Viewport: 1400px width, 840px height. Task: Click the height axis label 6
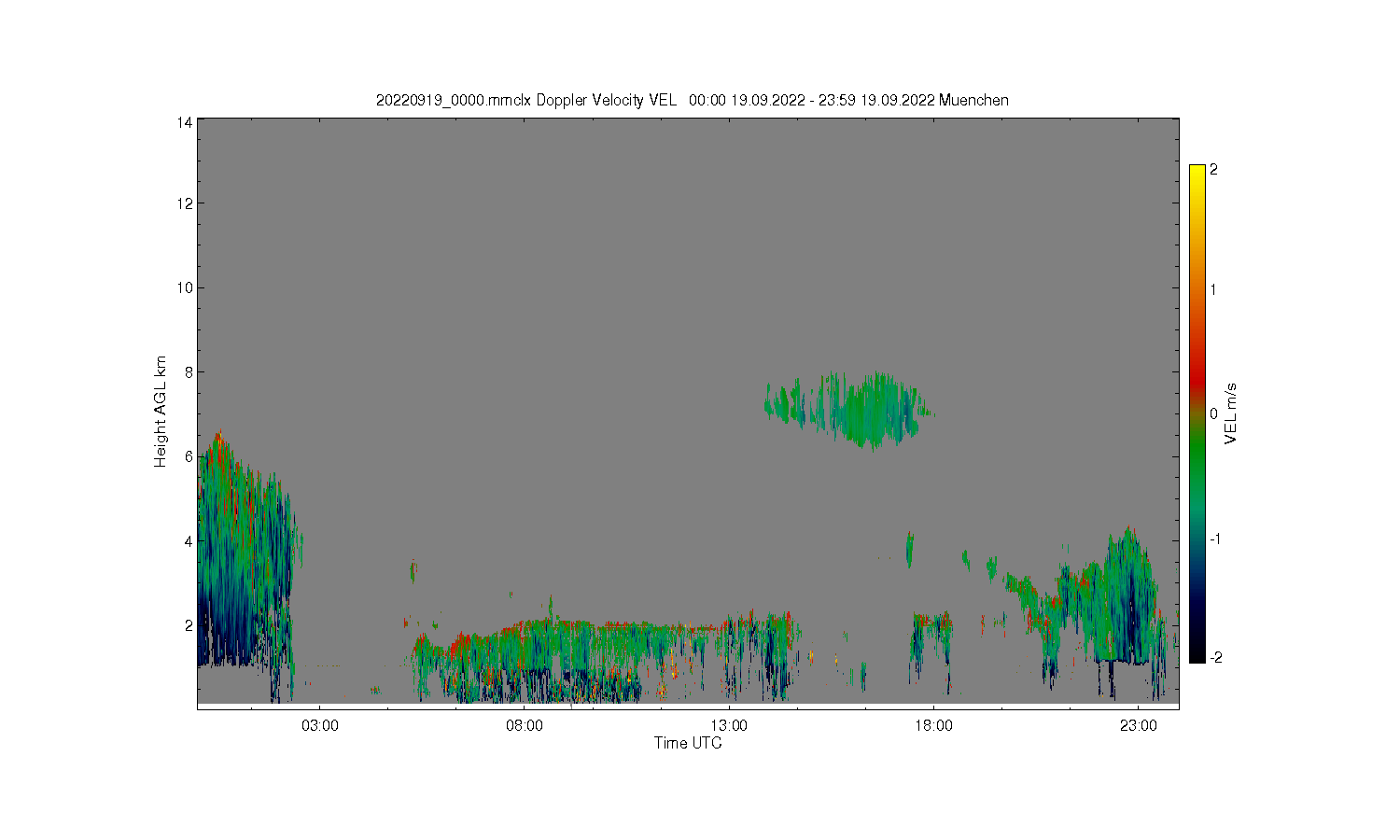point(189,456)
